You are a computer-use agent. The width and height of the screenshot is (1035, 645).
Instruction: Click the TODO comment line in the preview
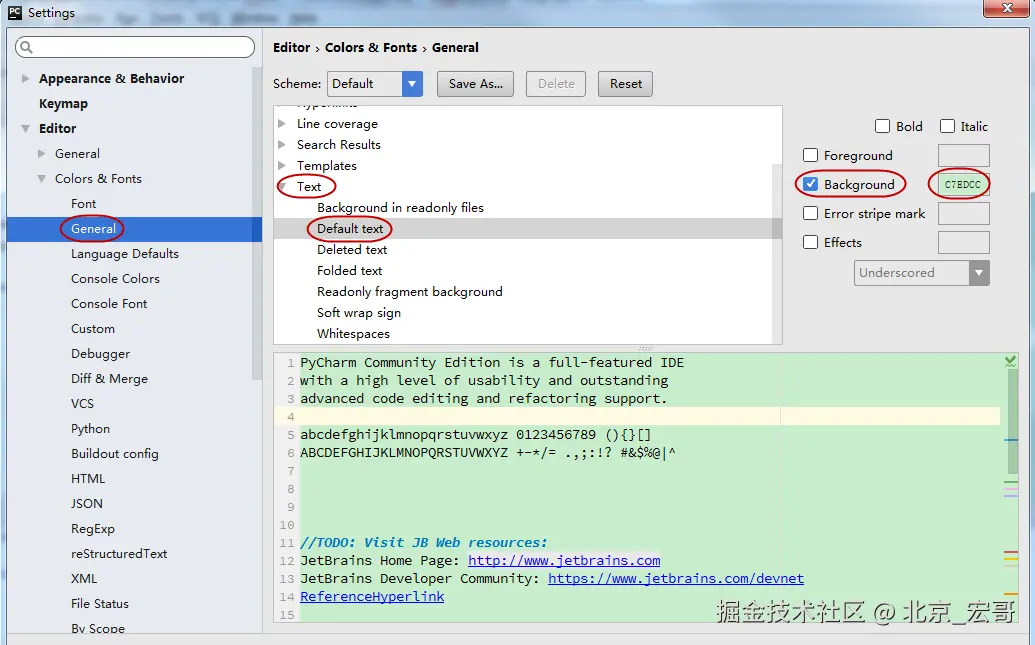424,543
